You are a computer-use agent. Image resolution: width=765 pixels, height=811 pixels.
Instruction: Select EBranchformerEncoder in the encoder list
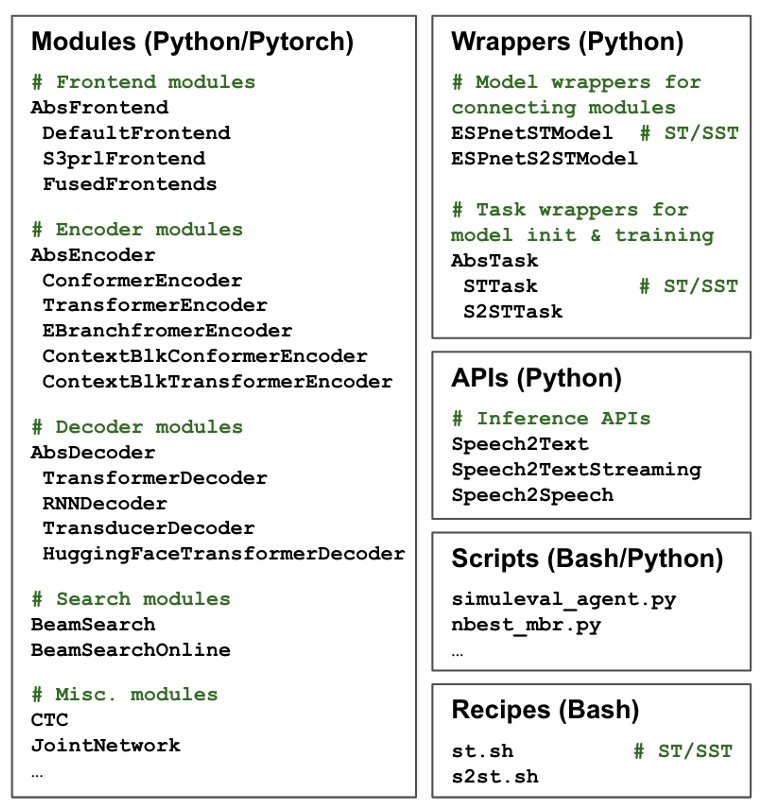point(167,330)
